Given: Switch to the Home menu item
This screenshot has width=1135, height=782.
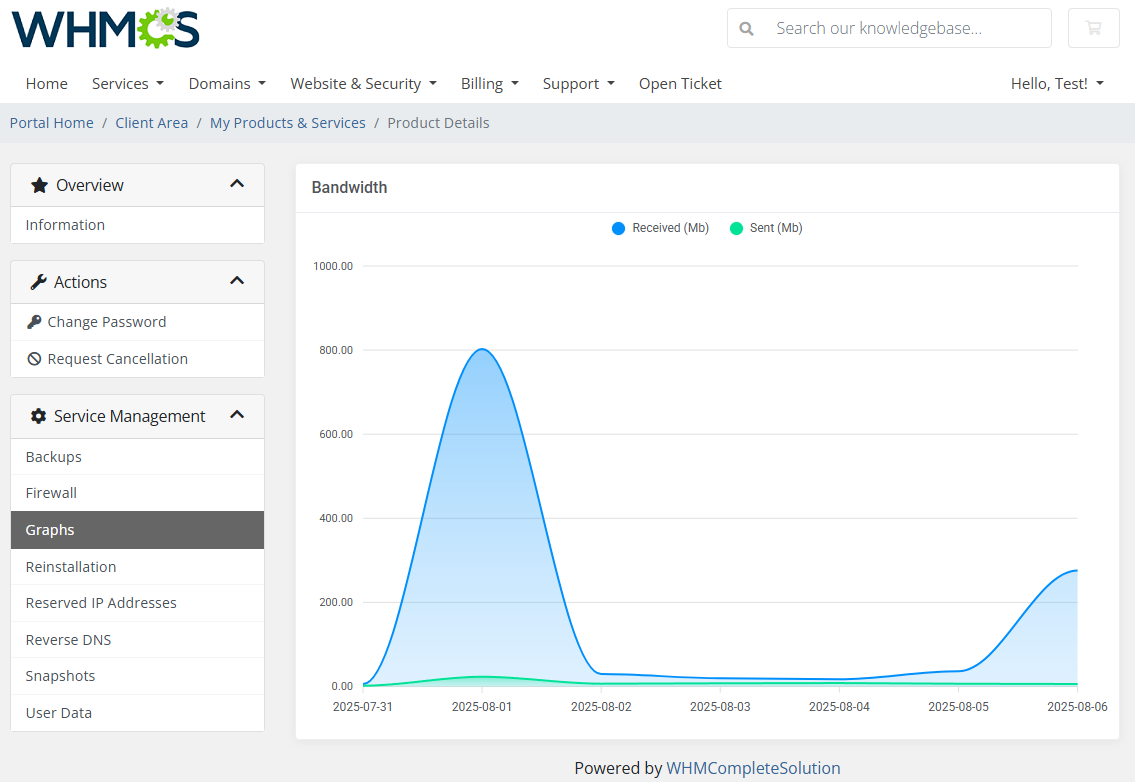Looking at the screenshot, I should point(46,83).
